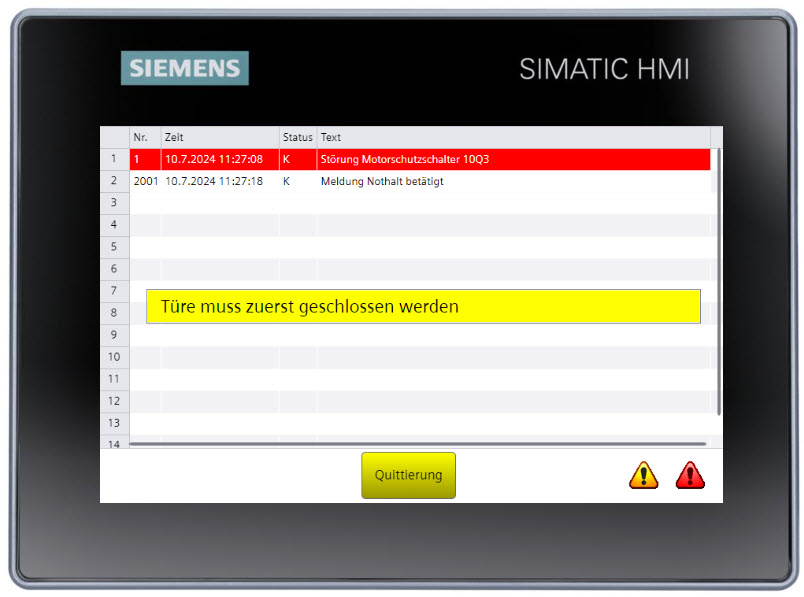Viewport: 804px width, 597px height.
Task: Click the Zeit column header
Action: click(220, 137)
